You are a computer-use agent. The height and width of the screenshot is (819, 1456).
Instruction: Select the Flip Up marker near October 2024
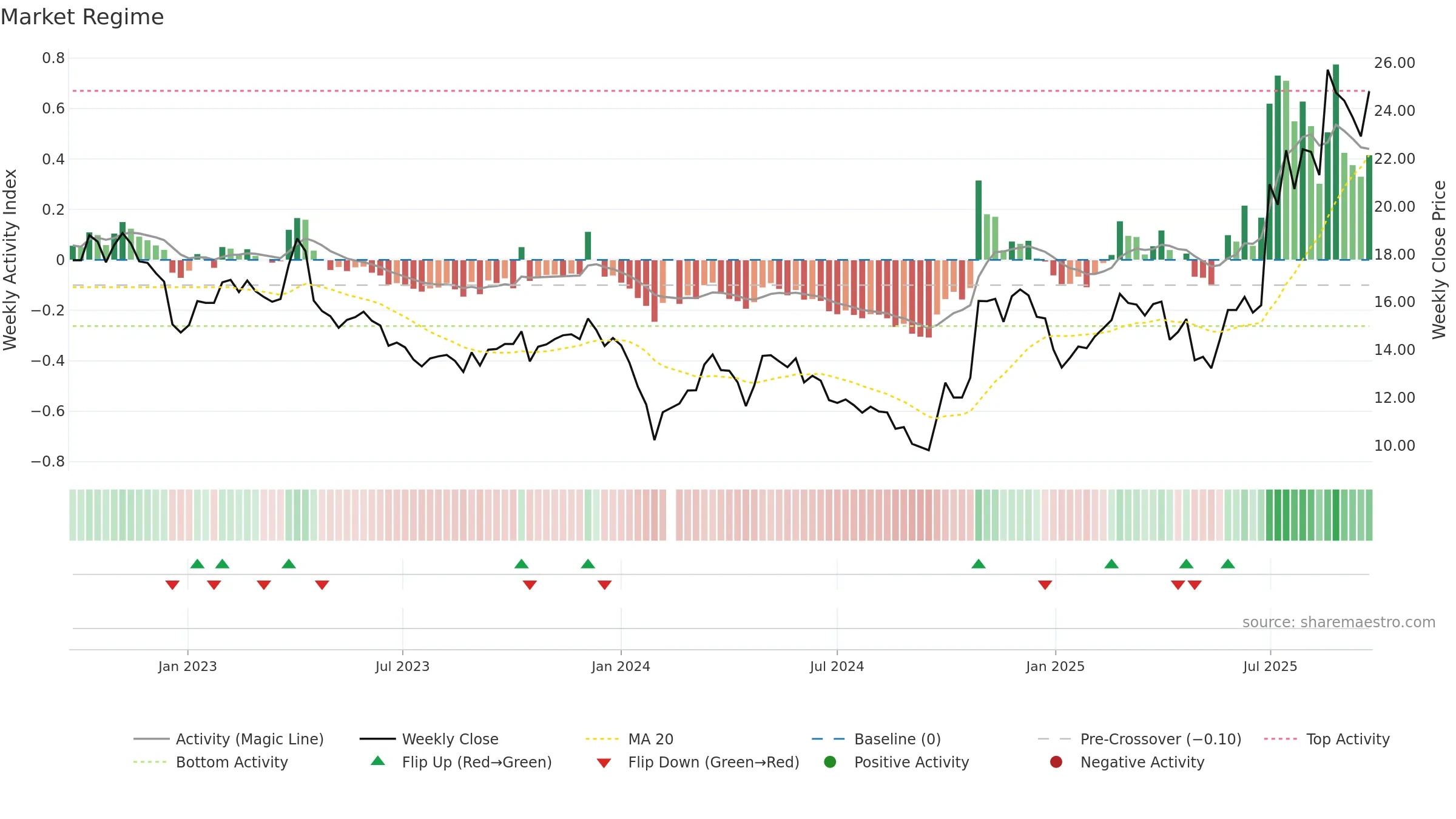click(979, 564)
